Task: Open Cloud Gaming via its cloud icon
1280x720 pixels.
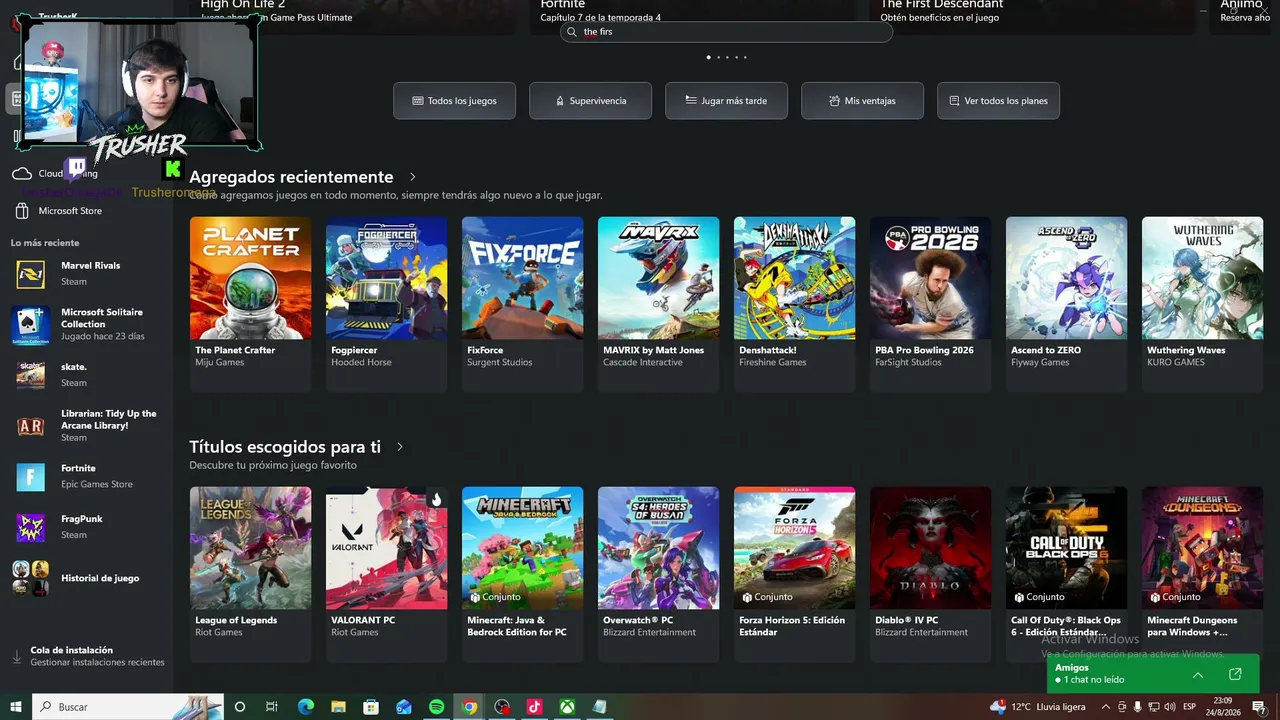Action: tap(22, 173)
